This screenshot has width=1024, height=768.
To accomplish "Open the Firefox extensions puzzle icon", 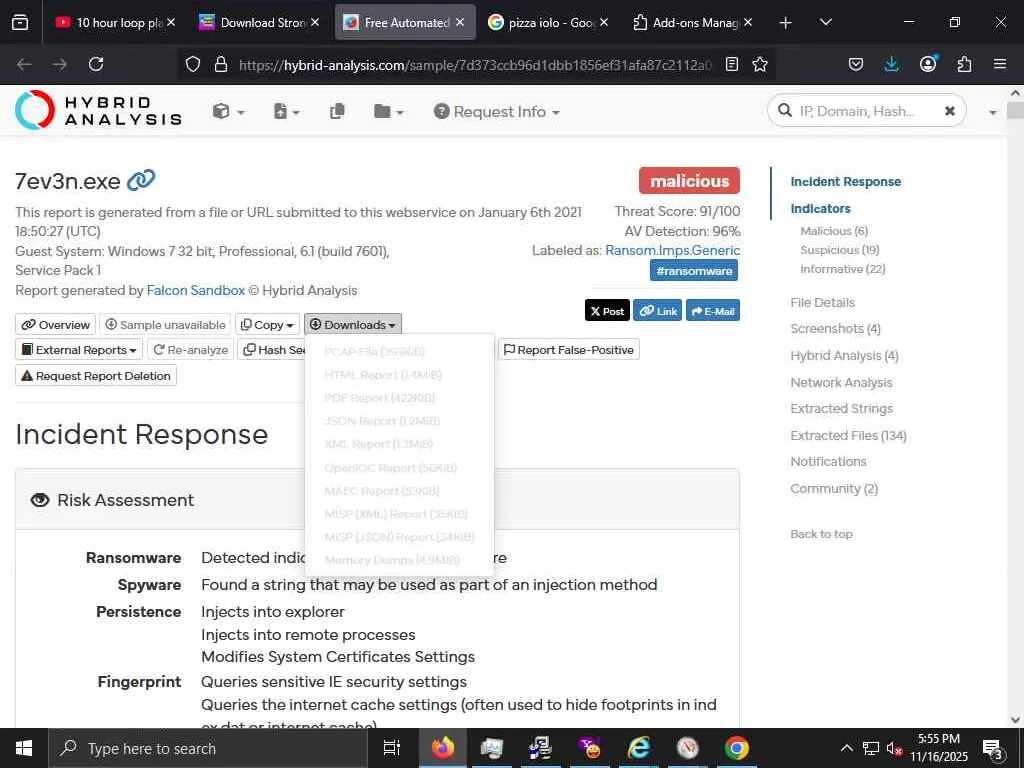I will coord(964,64).
